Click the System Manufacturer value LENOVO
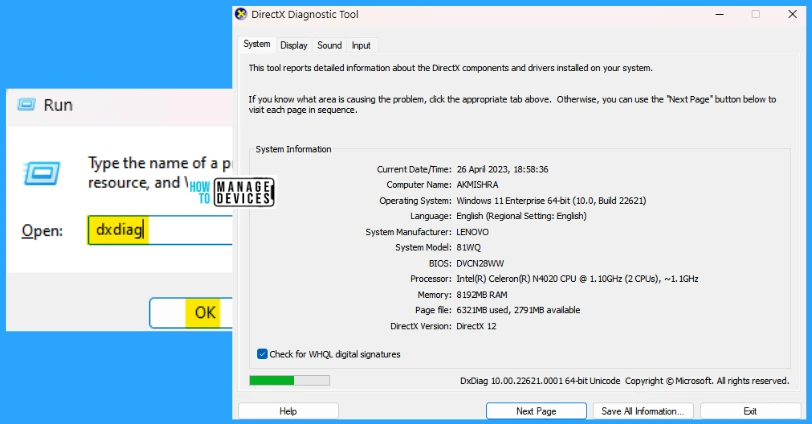The height and width of the screenshot is (424, 812). pyautogui.click(x=472, y=232)
